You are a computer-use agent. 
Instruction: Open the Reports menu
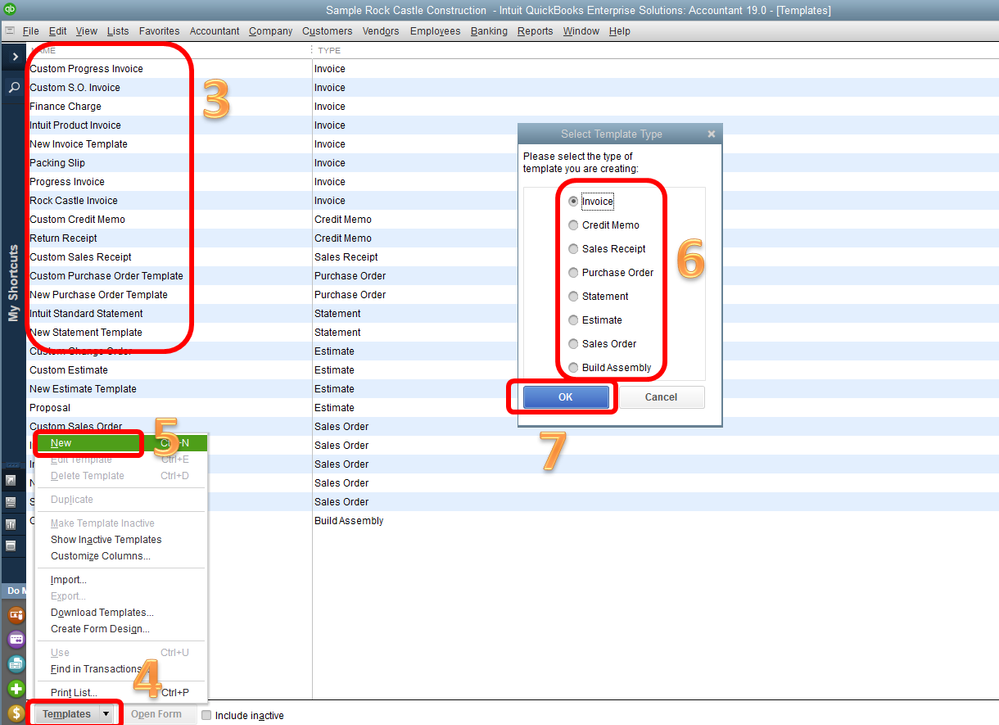pos(535,31)
